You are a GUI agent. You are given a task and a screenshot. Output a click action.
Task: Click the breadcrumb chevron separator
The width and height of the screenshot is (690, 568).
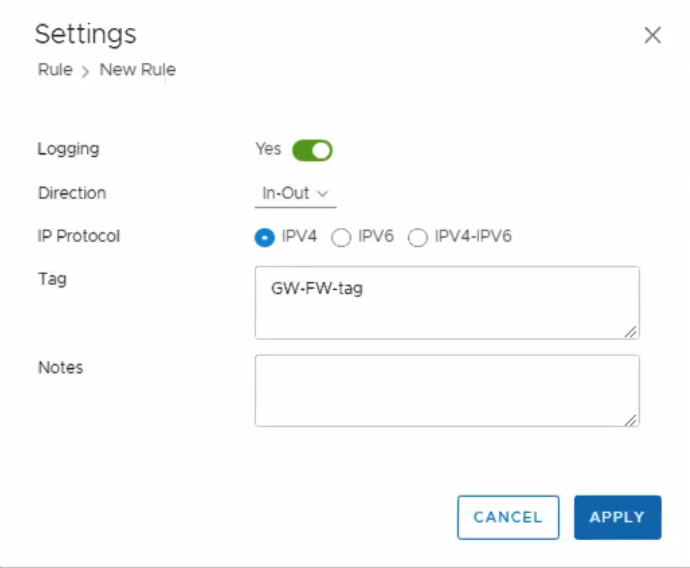[x=86, y=71]
